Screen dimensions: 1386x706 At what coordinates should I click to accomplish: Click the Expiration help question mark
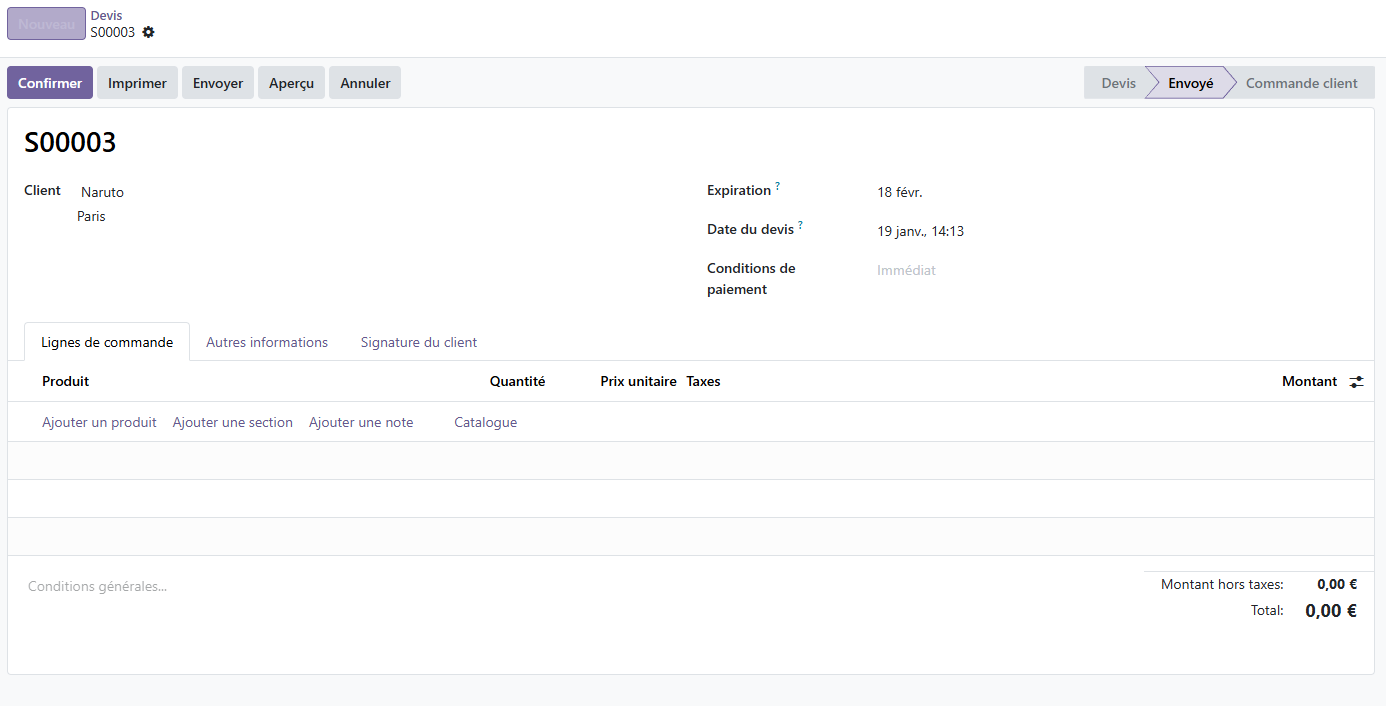pos(777,186)
